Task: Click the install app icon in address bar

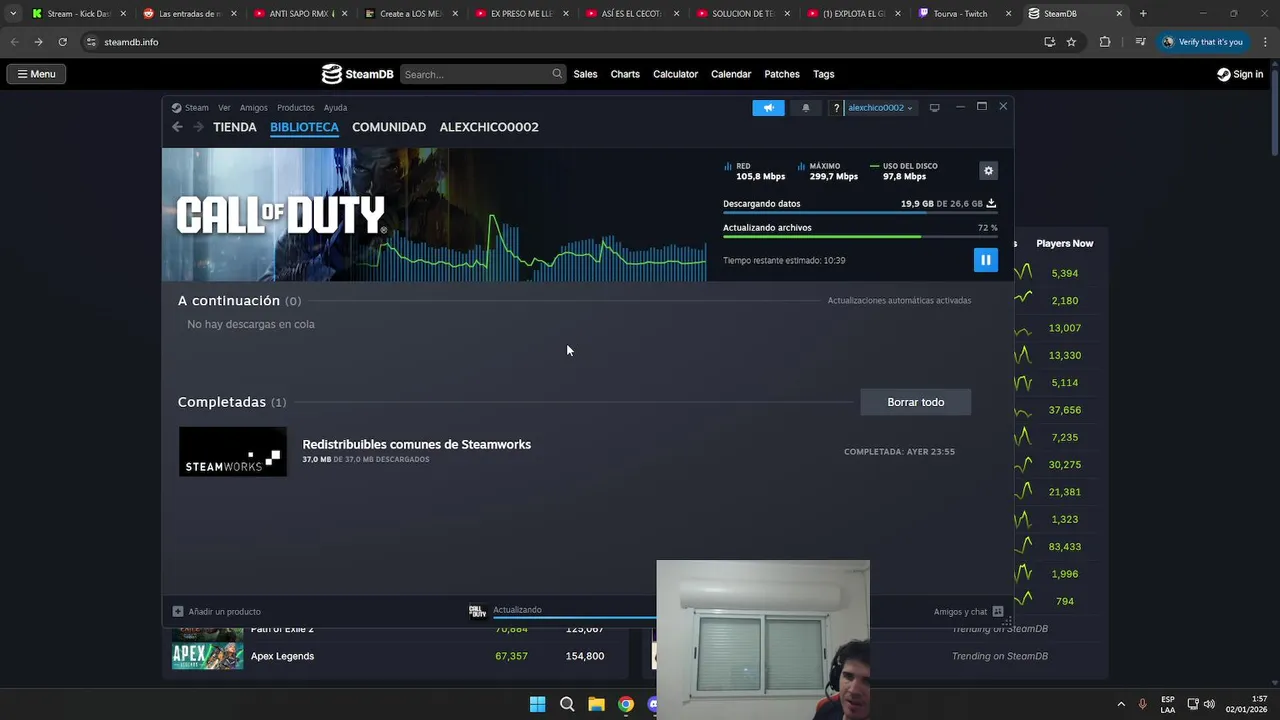Action: point(1049,42)
